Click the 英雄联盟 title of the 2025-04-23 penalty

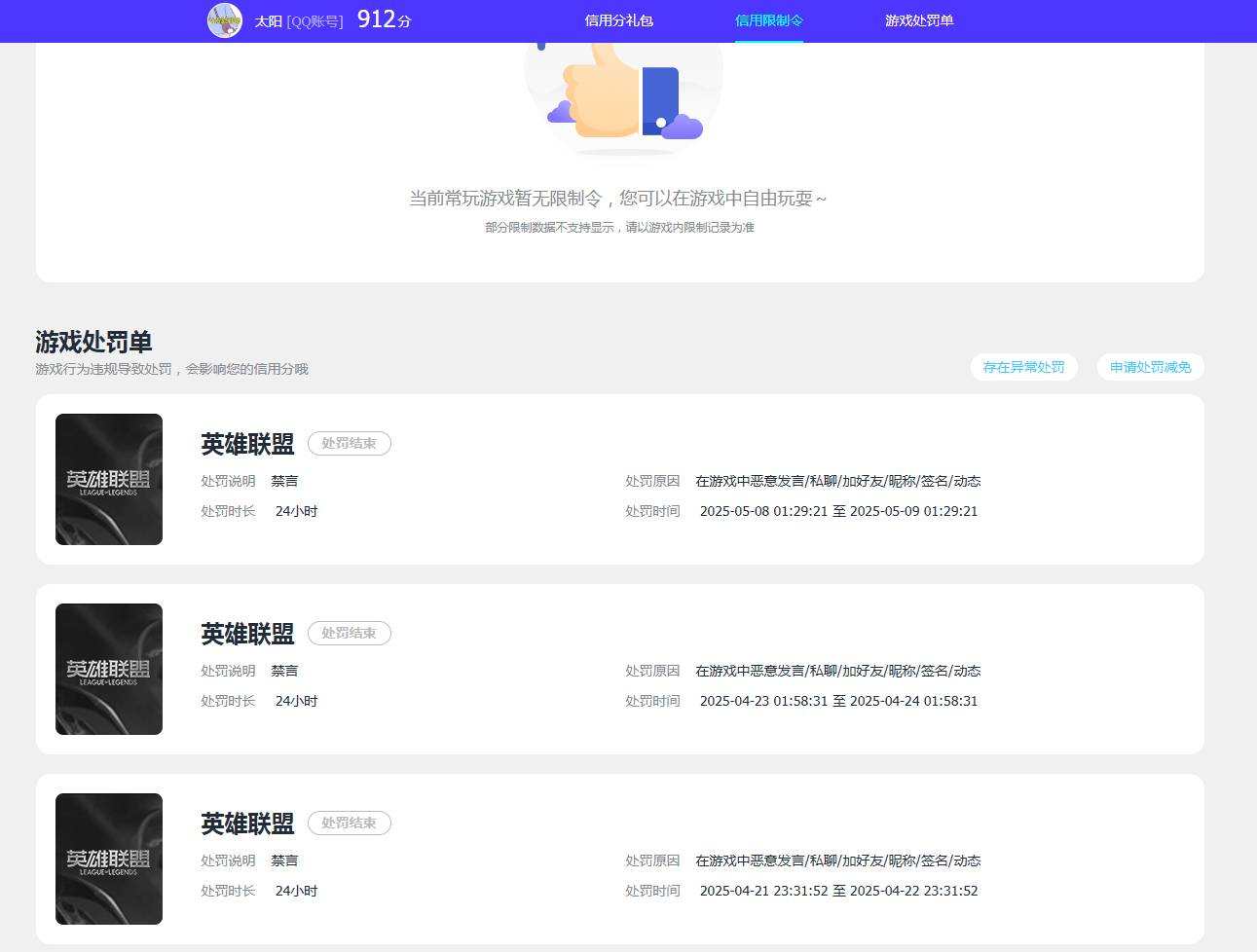coord(248,634)
